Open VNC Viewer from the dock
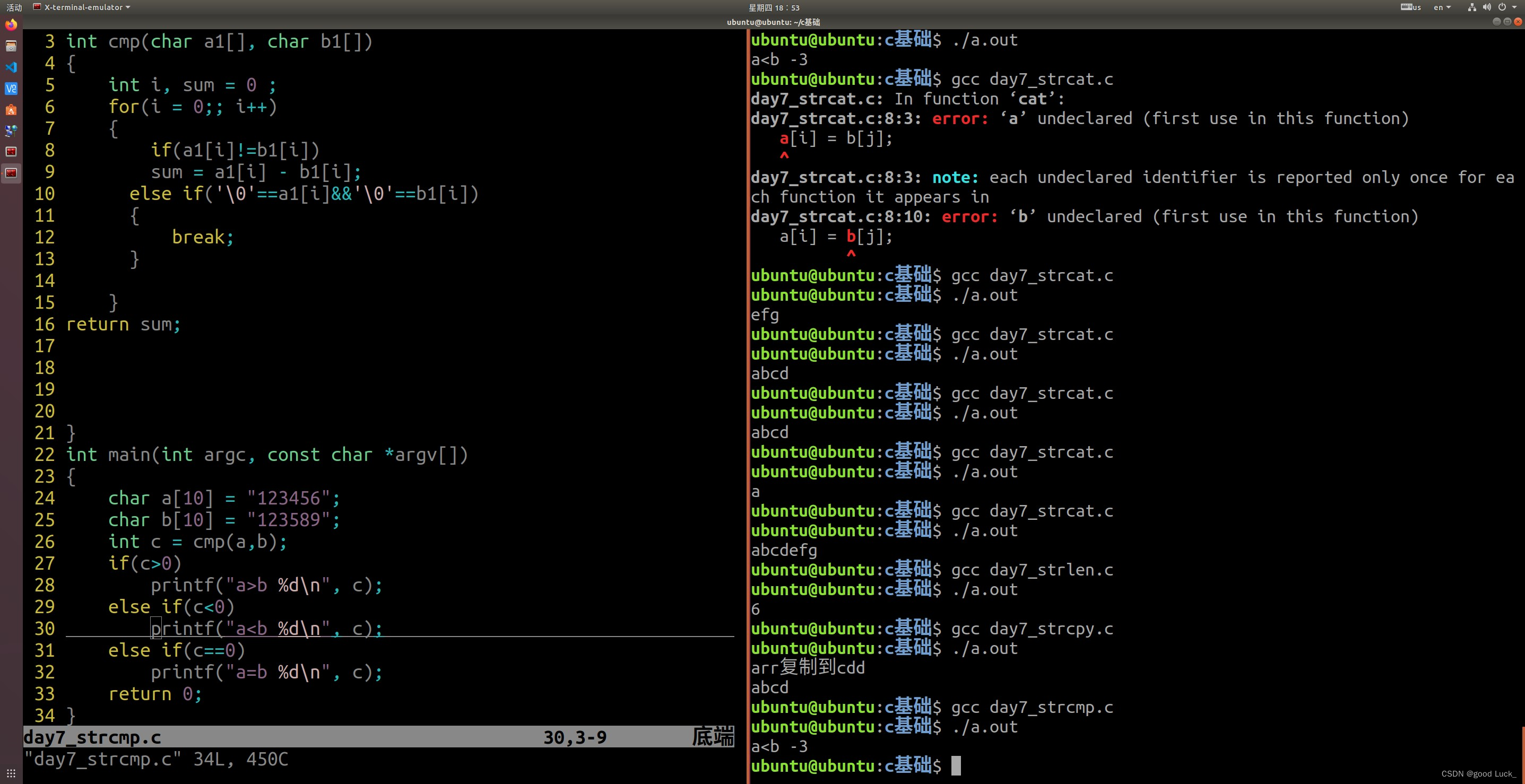 pyautogui.click(x=10, y=89)
